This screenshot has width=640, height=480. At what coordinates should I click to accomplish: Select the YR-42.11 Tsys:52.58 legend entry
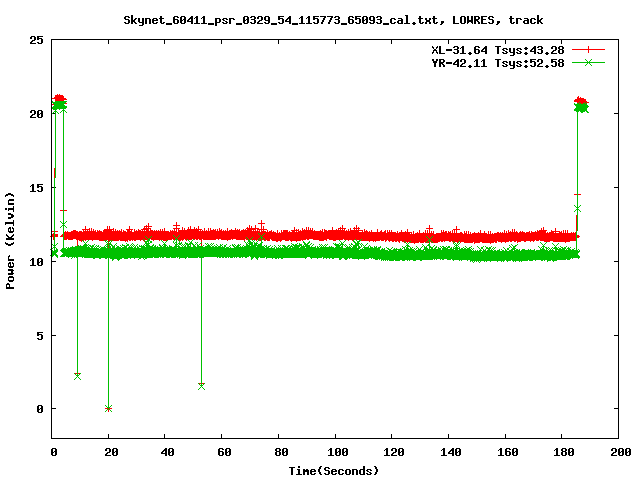click(498, 63)
